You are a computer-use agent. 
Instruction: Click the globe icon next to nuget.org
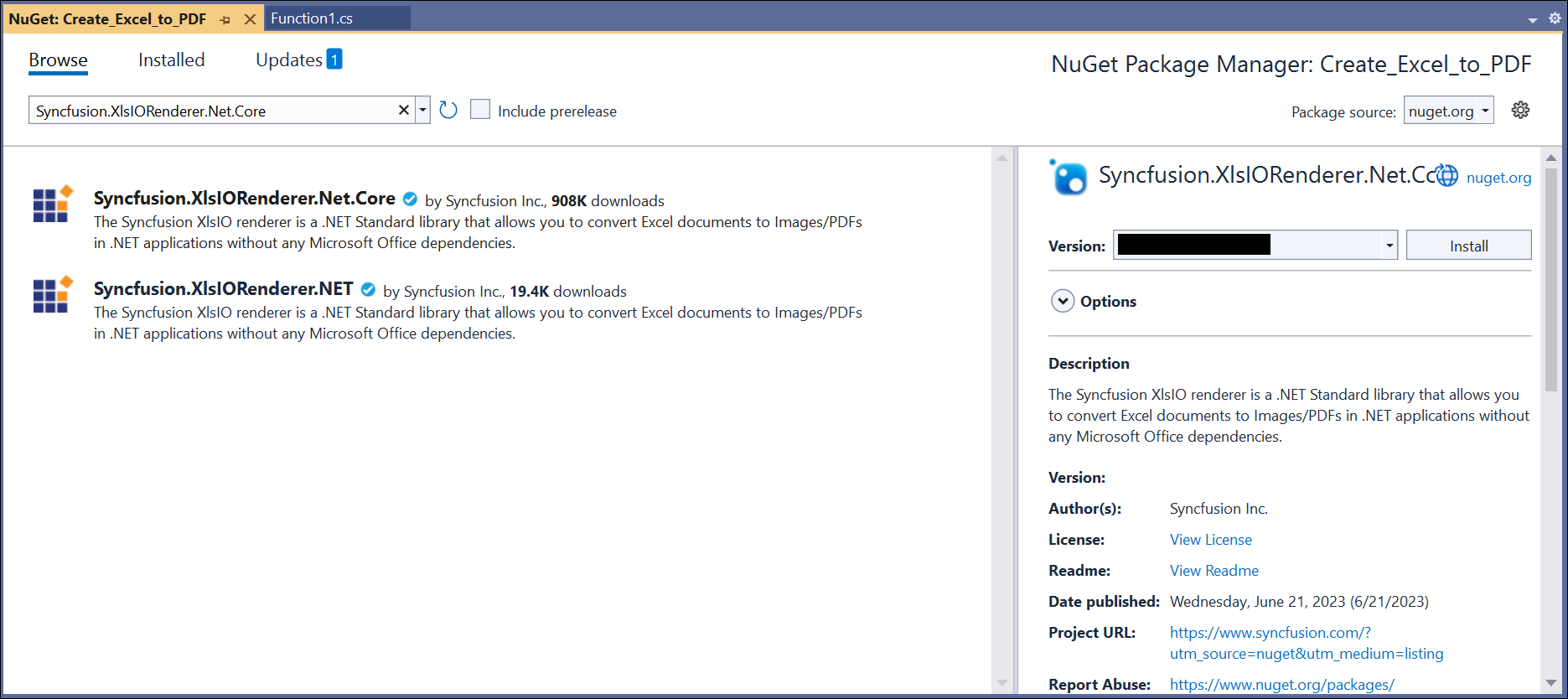tap(1447, 176)
